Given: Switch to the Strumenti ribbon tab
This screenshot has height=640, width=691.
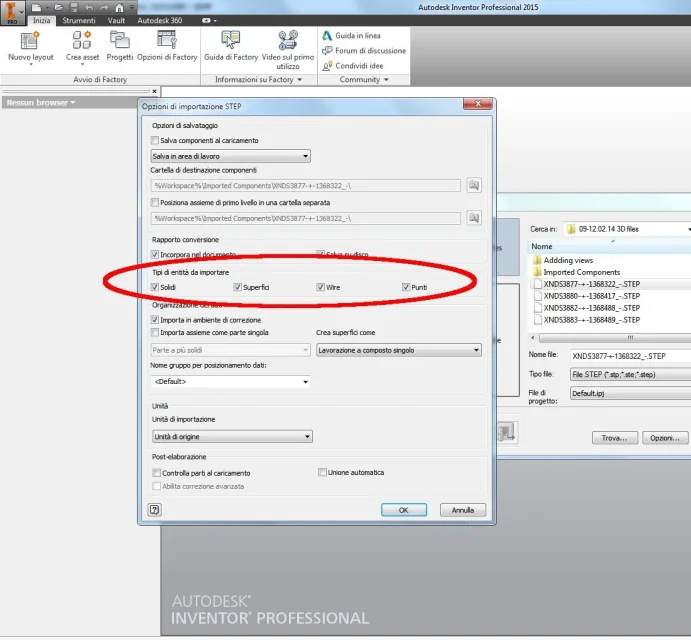Looking at the screenshot, I should tap(79, 20).
